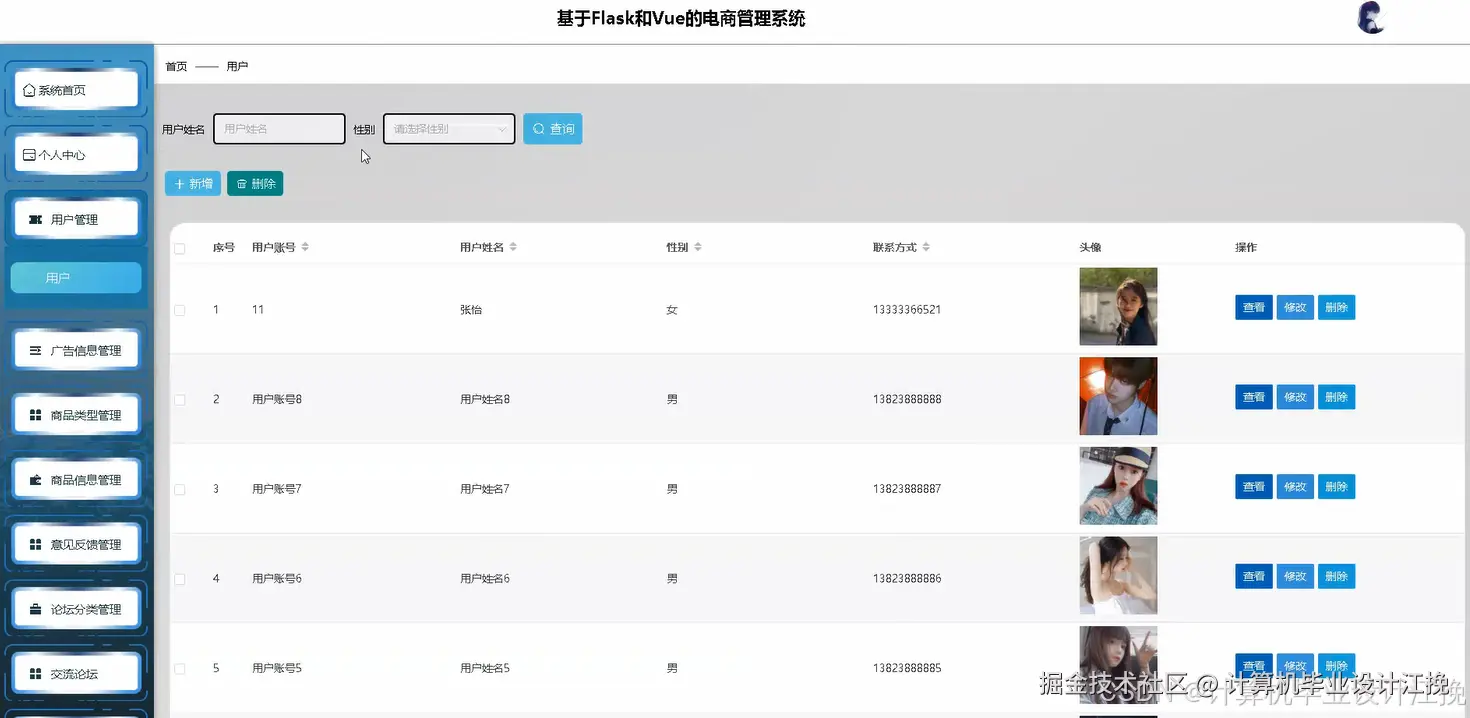Click 查看 for 用户账号7
Viewport: 1470px width, 718px height.
coord(1254,487)
